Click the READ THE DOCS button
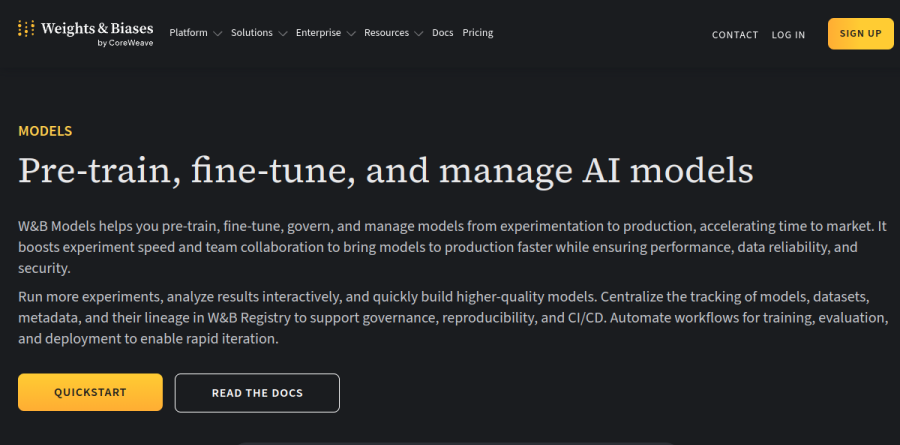 point(257,393)
